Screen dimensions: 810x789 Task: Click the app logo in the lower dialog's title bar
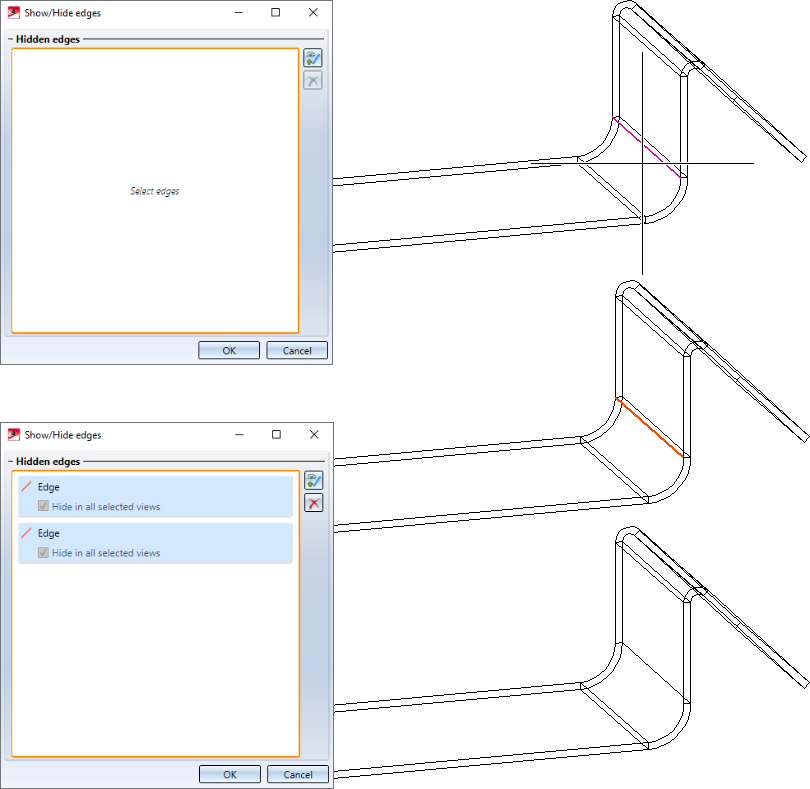[x=14, y=435]
